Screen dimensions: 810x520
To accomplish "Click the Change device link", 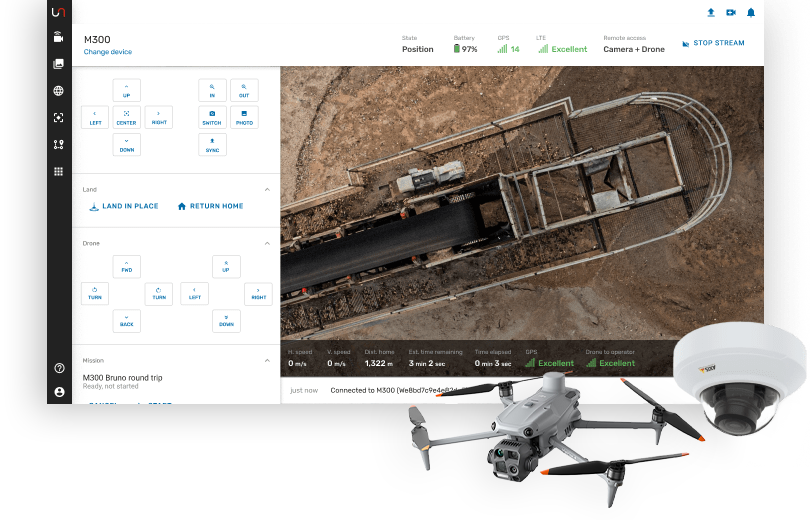I will (x=107, y=52).
